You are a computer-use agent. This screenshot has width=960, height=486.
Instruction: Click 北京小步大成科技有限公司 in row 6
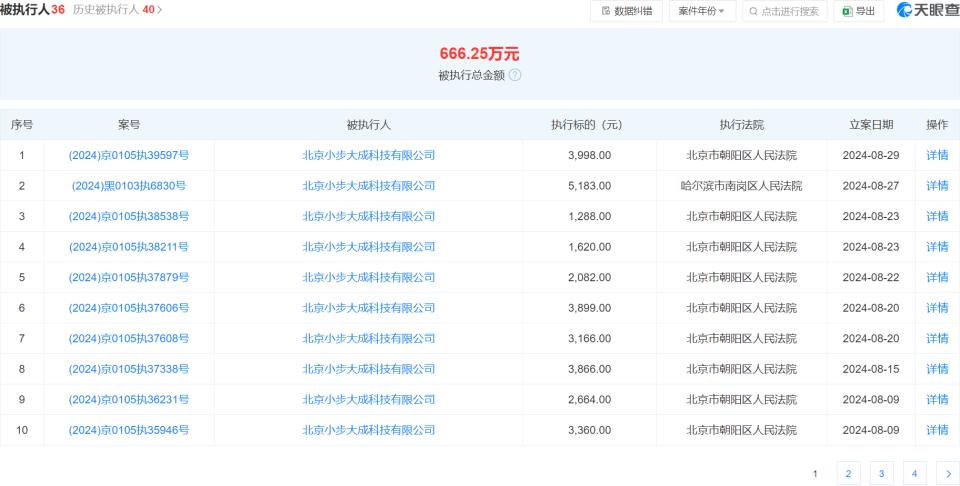369,308
